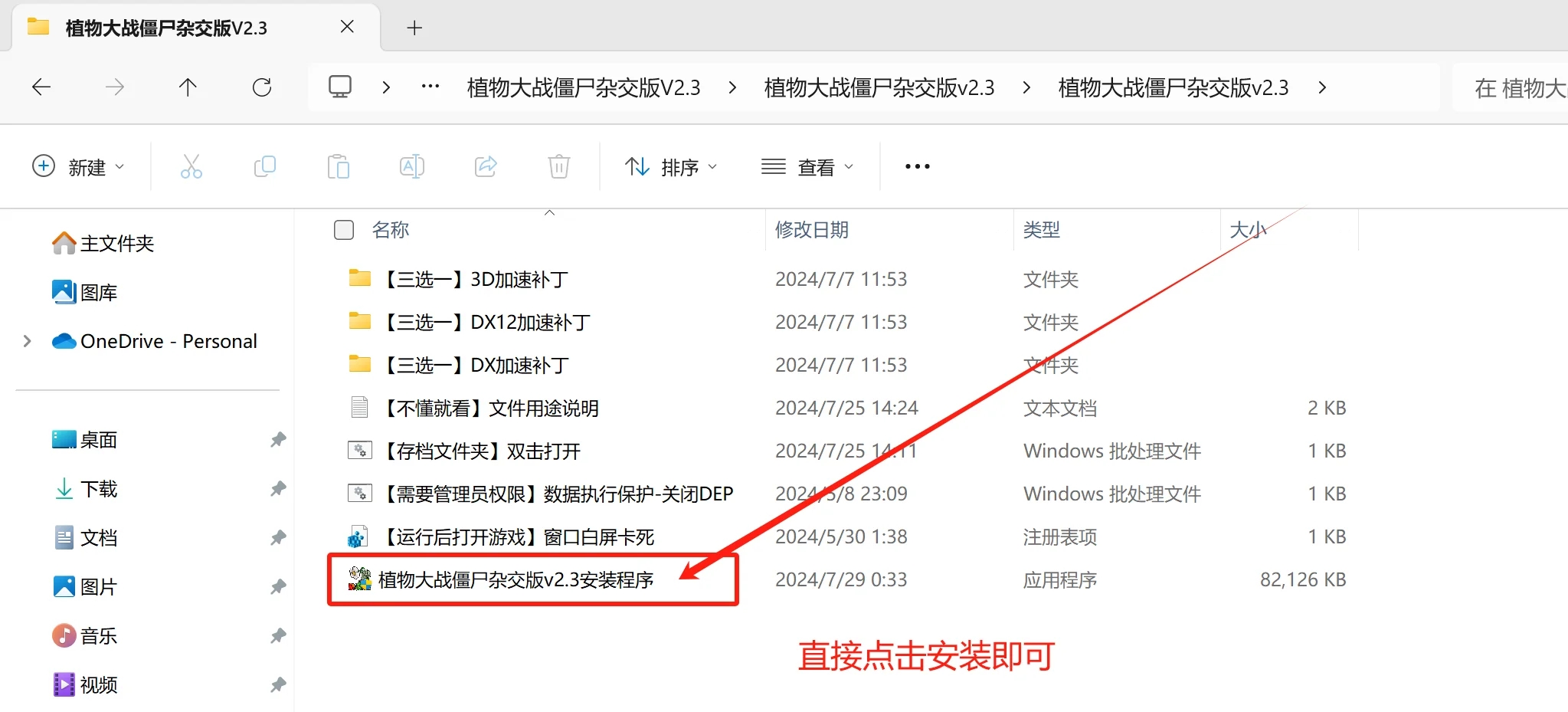The width and height of the screenshot is (1568, 712).
Task: Select the 【不懂就看】文件用途说明 text file icon
Action: click(359, 407)
